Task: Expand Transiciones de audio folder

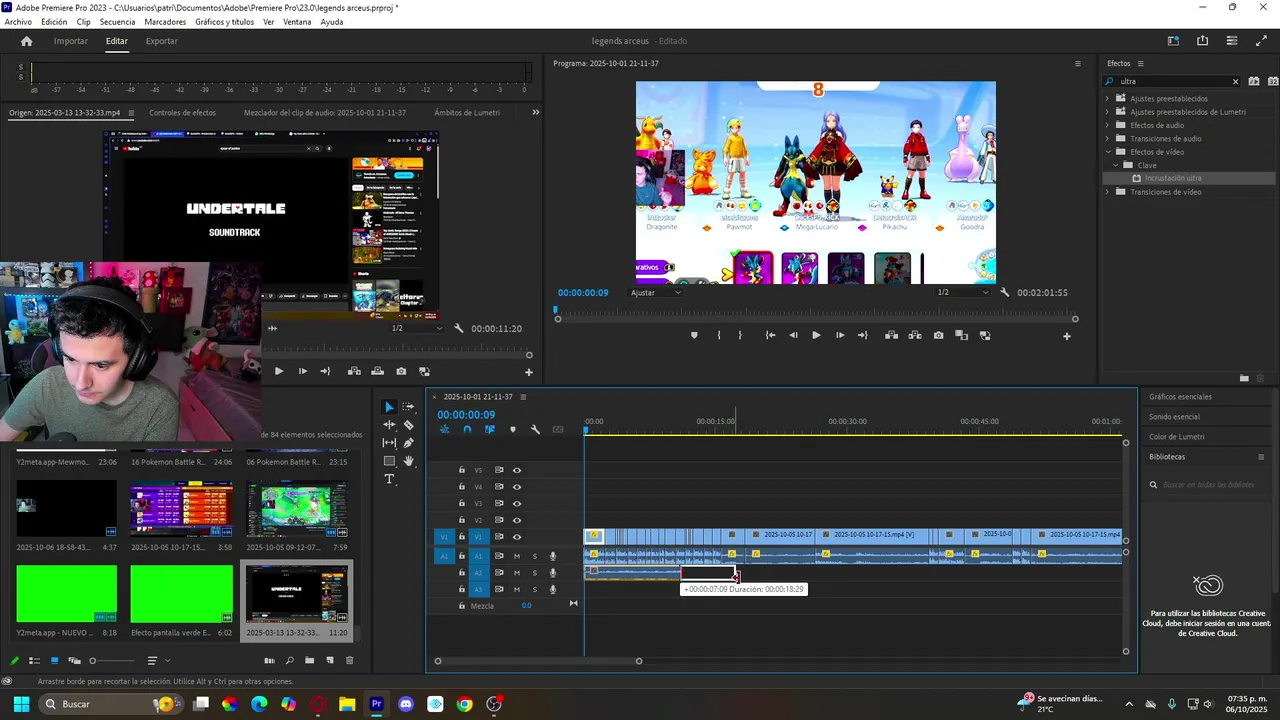Action: [1107, 138]
